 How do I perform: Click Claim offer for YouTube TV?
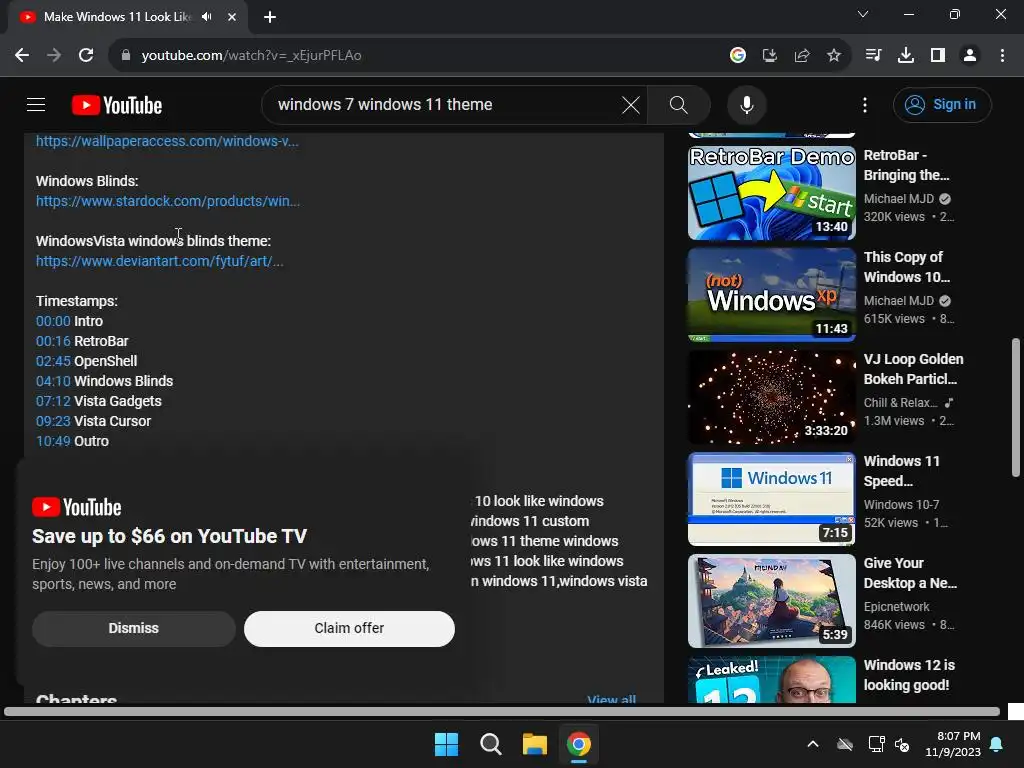(x=349, y=629)
